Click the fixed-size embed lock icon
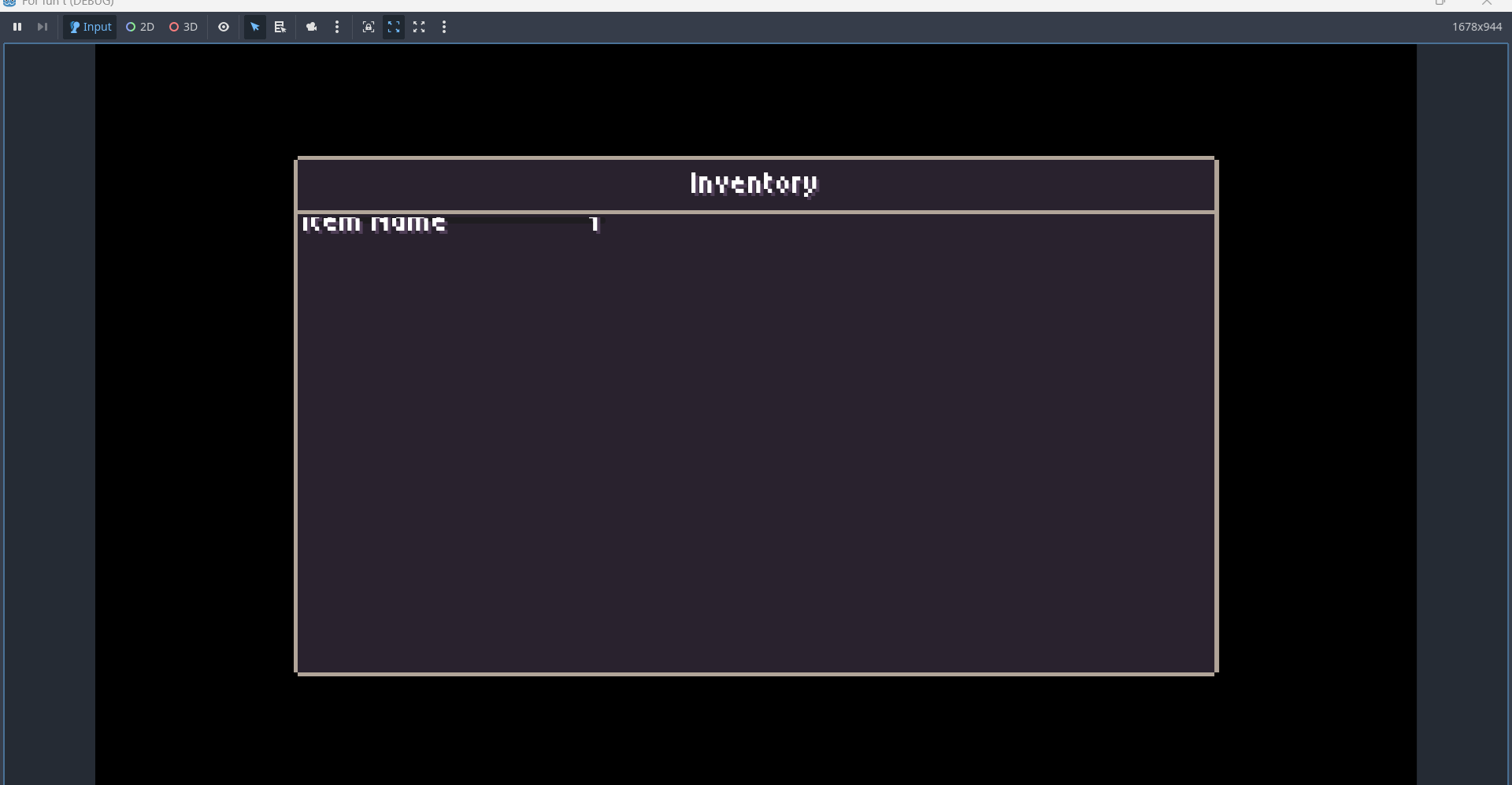The image size is (1512, 785). pyautogui.click(x=368, y=27)
